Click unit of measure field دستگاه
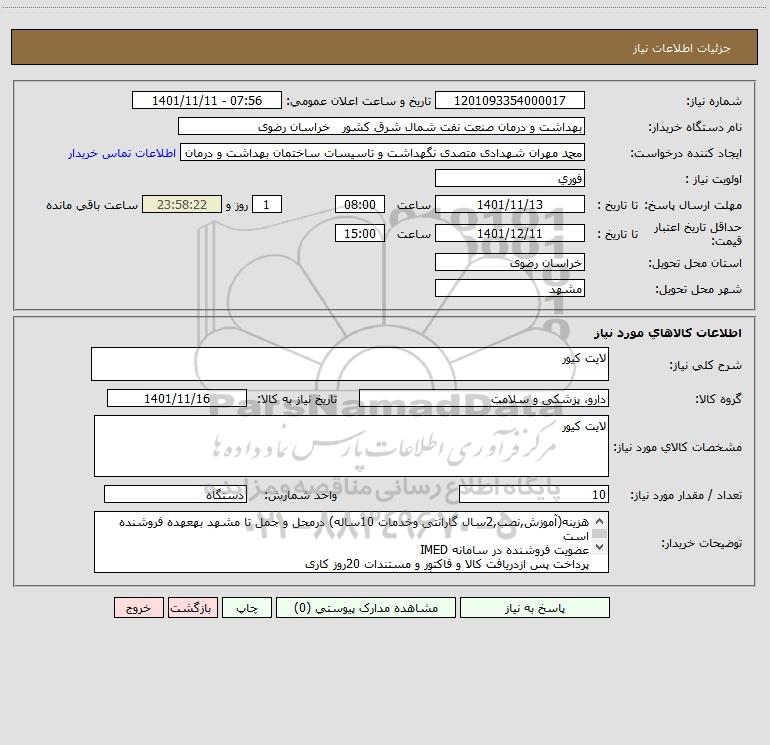770x745 pixels. coord(175,495)
